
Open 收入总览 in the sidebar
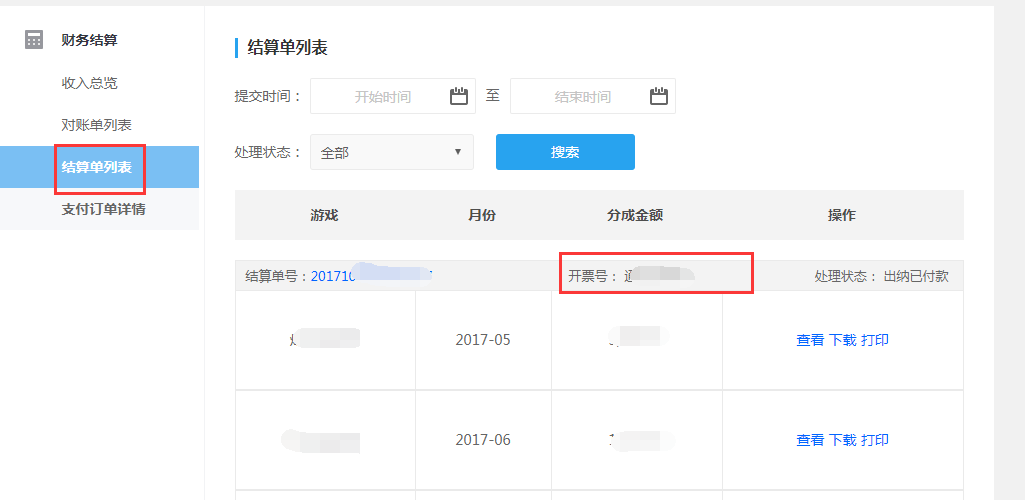pyautogui.click(x=89, y=83)
